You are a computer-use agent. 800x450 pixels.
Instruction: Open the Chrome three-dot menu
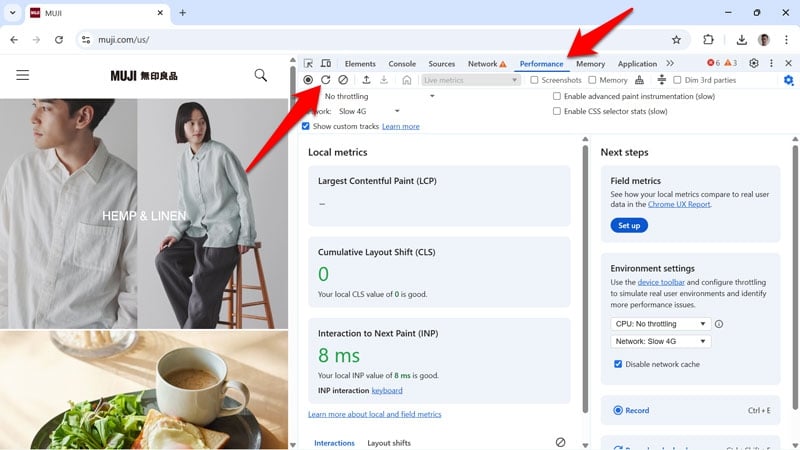click(x=786, y=40)
